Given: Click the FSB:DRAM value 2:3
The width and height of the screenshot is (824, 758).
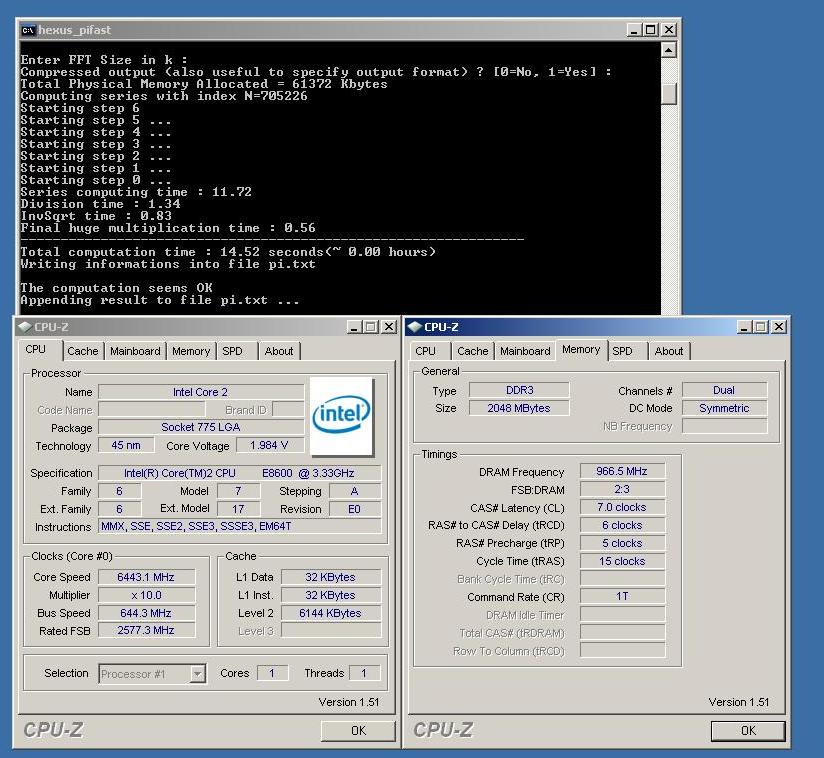Looking at the screenshot, I should (622, 489).
